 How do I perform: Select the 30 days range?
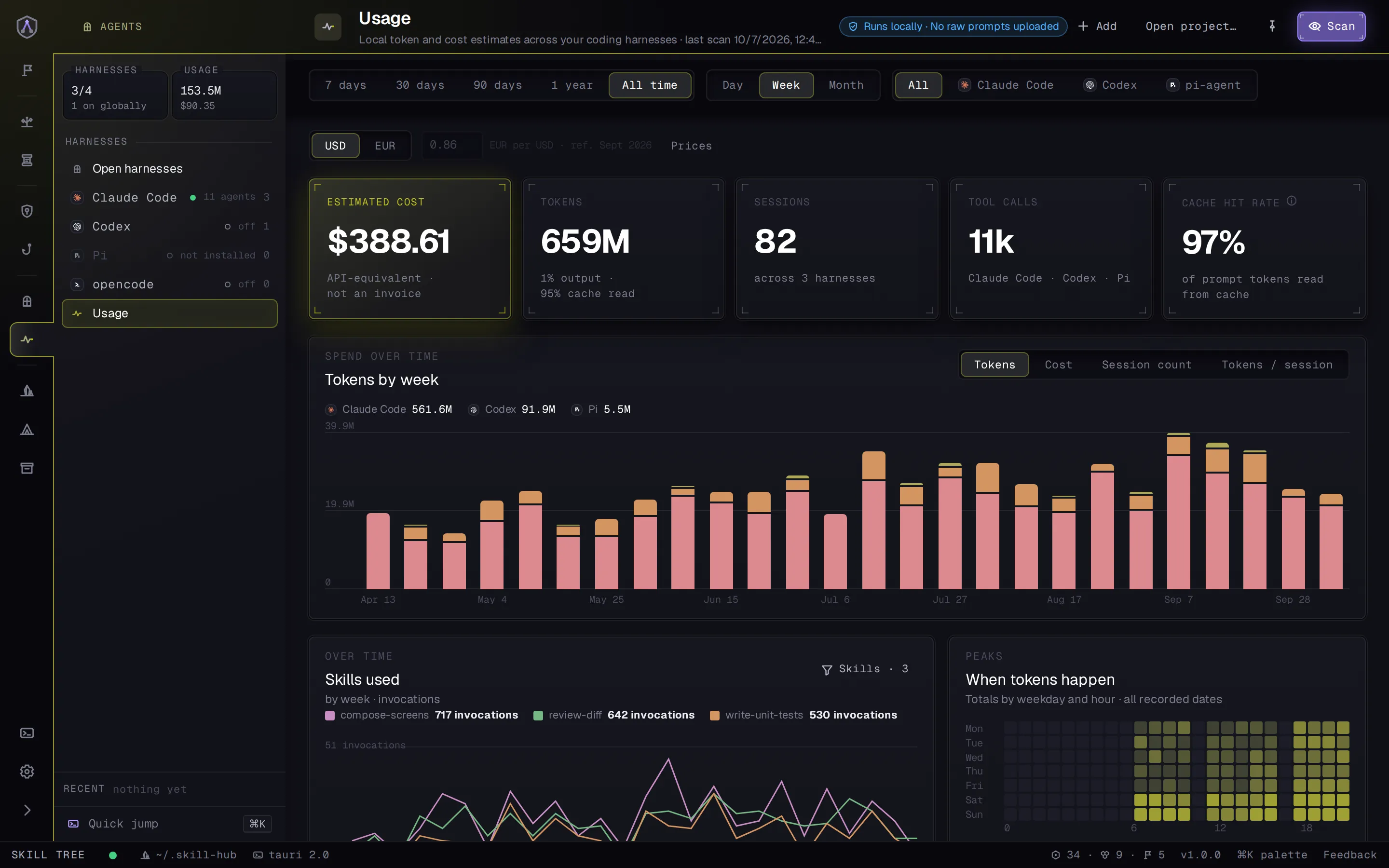click(x=420, y=85)
